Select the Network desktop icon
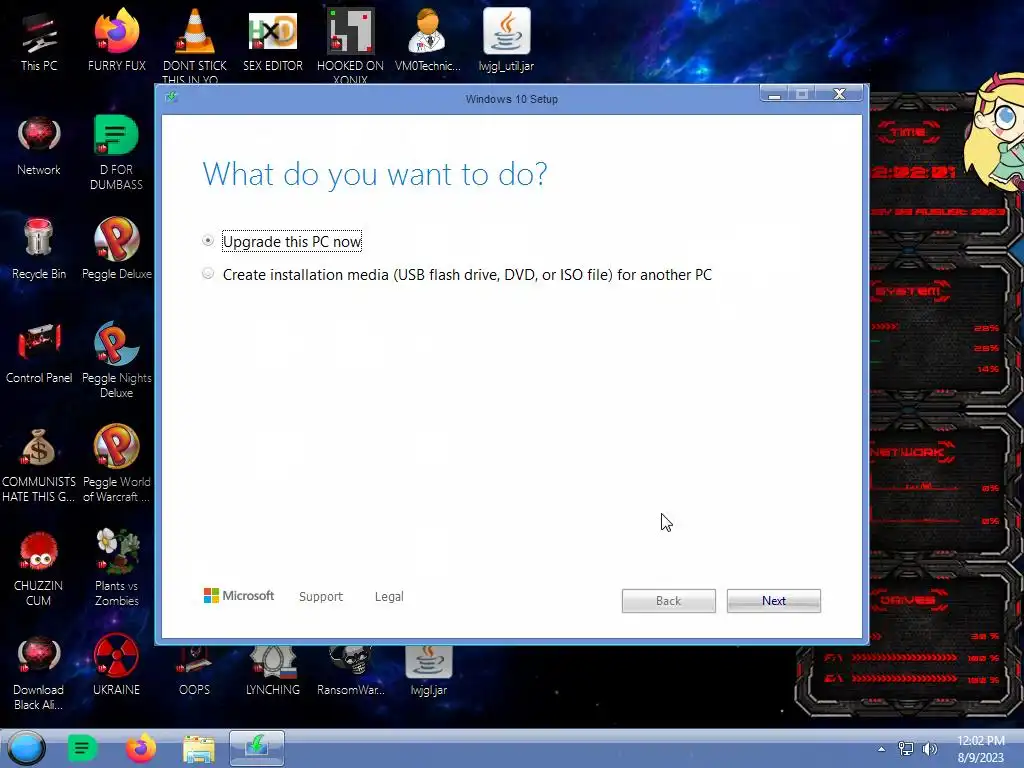This screenshot has width=1024, height=768. pyautogui.click(x=39, y=145)
